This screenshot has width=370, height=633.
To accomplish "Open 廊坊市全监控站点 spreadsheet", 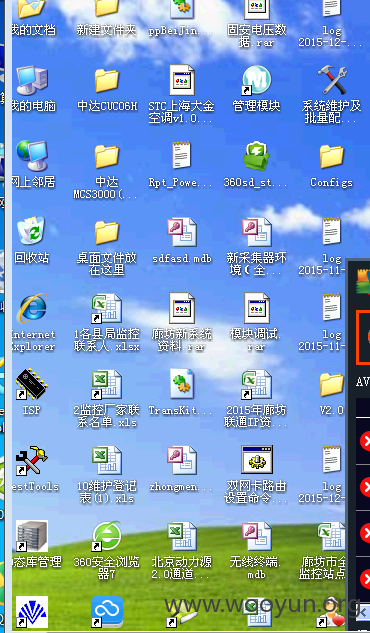I will point(331,536).
